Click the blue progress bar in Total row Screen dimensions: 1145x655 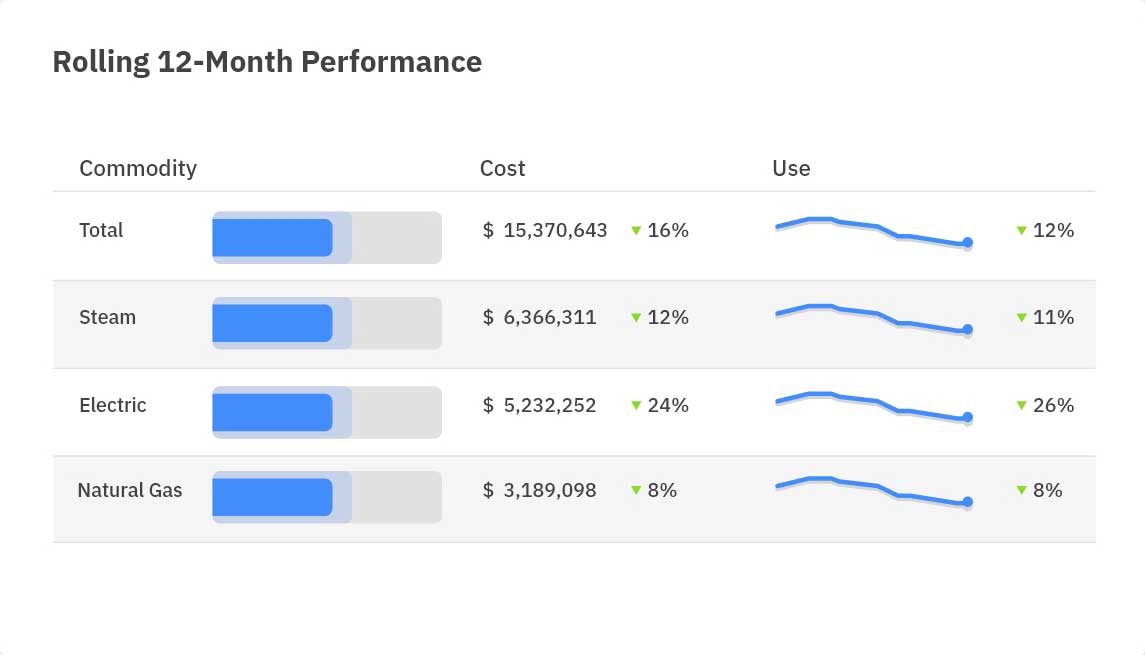(272, 238)
